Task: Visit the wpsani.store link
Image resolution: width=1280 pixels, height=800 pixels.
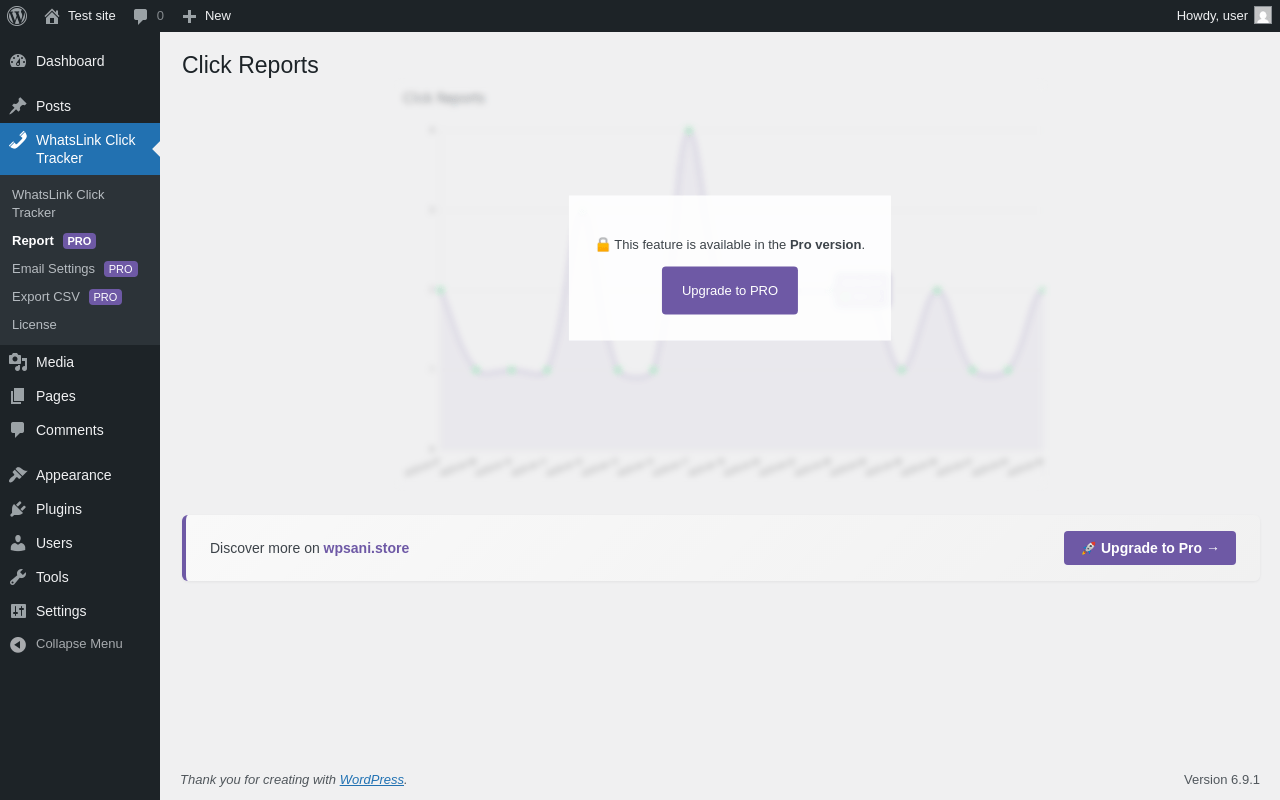Action: (x=366, y=548)
